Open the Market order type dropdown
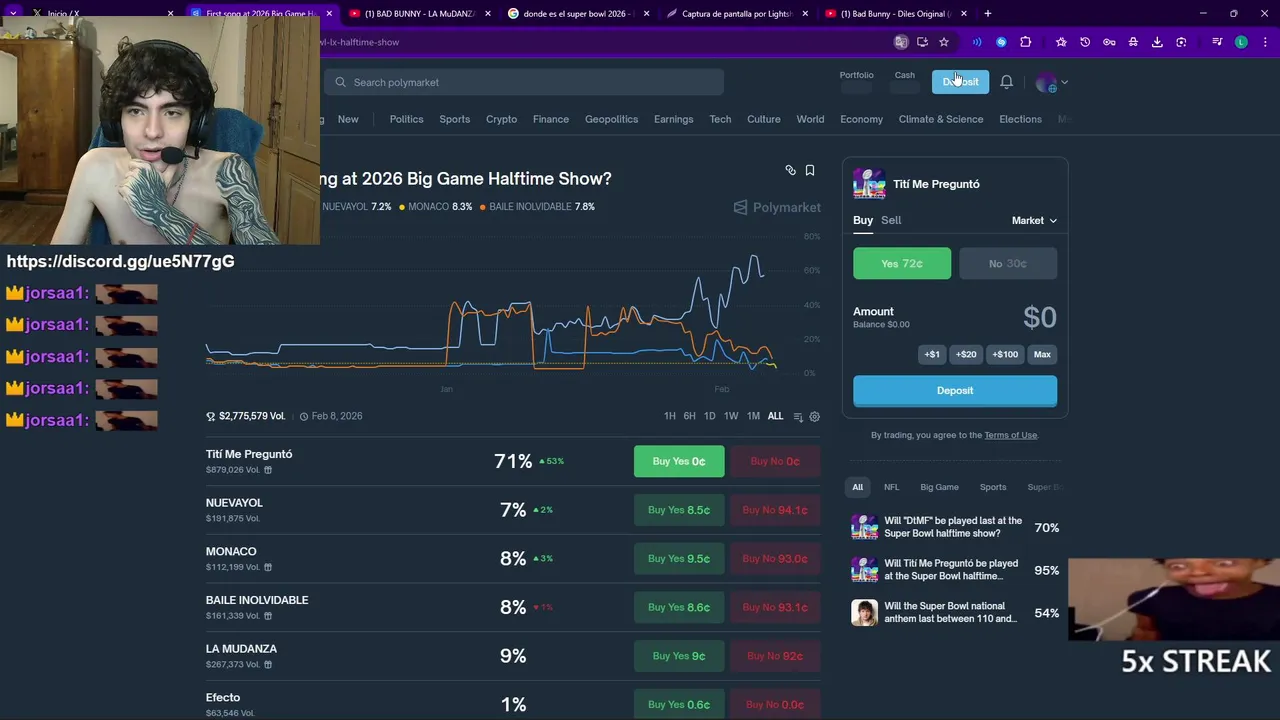The width and height of the screenshot is (1280, 720). [x=1034, y=220]
